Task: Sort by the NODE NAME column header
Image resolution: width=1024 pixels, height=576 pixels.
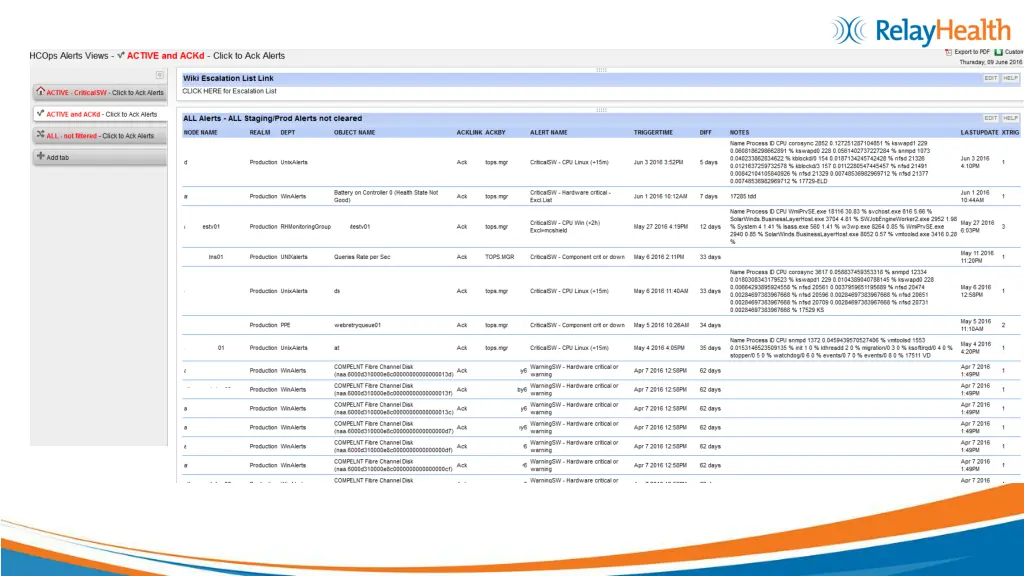Action: [x=200, y=133]
